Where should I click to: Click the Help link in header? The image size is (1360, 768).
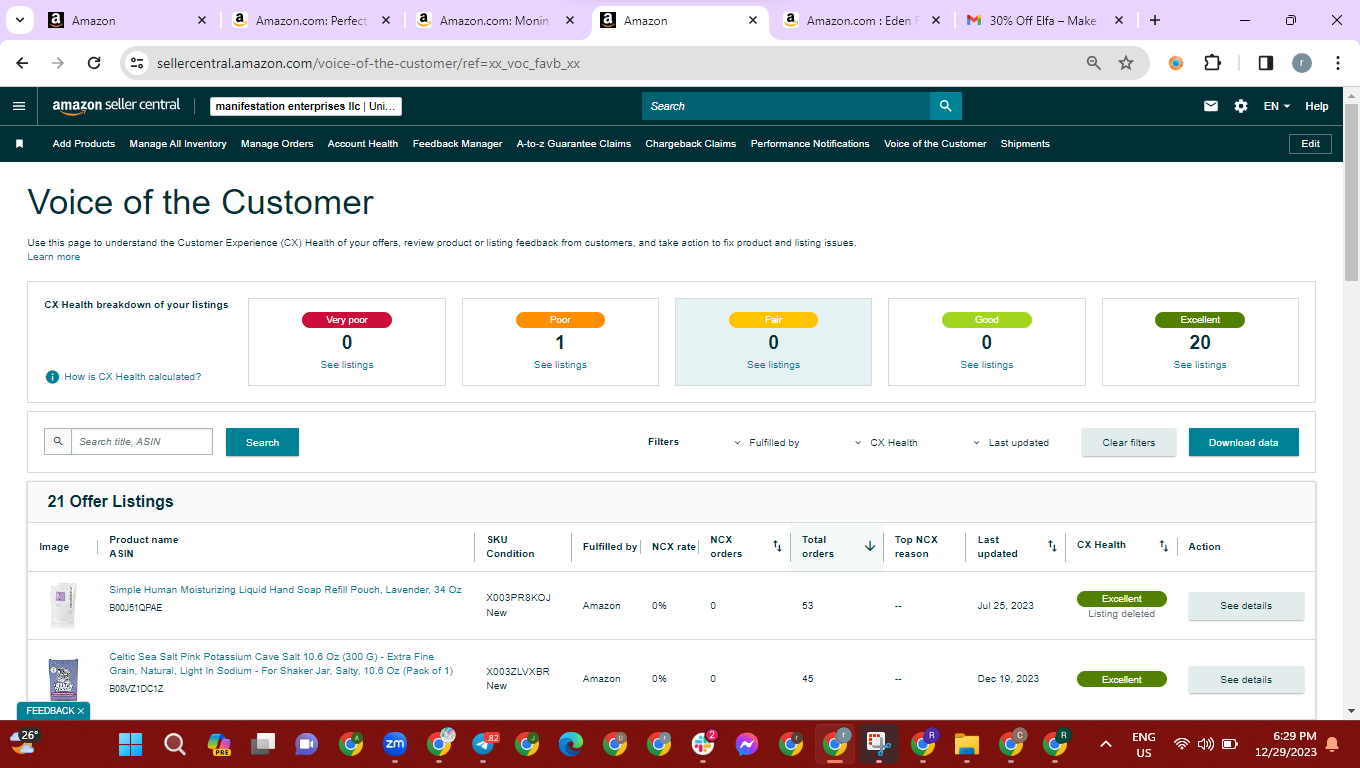[1317, 106]
